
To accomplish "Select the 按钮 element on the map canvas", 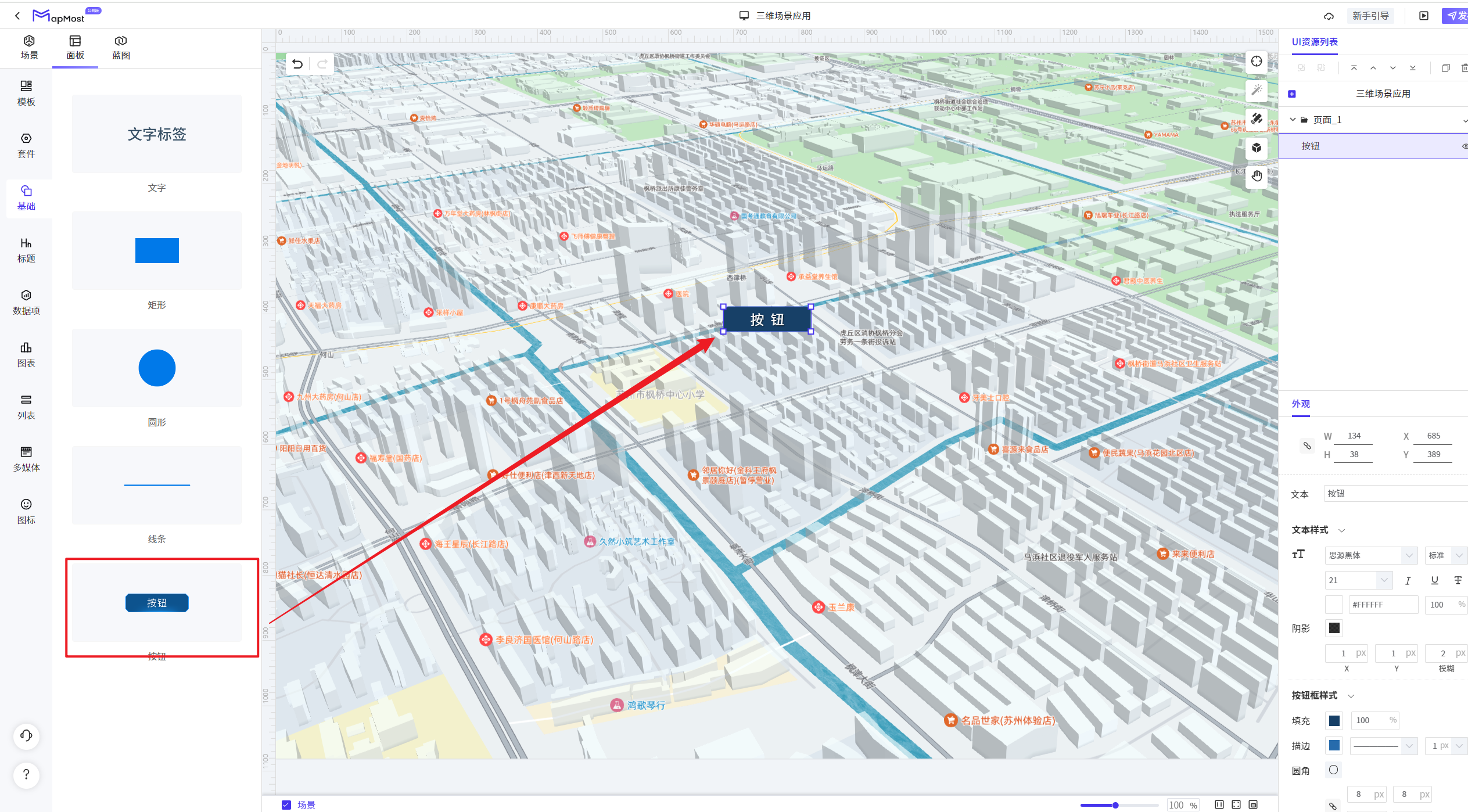I will point(767,319).
